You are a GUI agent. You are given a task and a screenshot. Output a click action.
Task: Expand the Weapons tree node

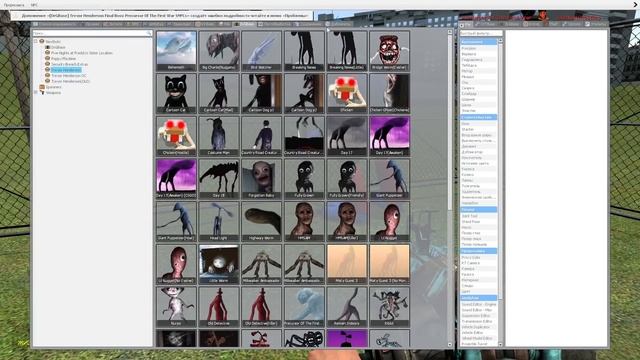36,93
